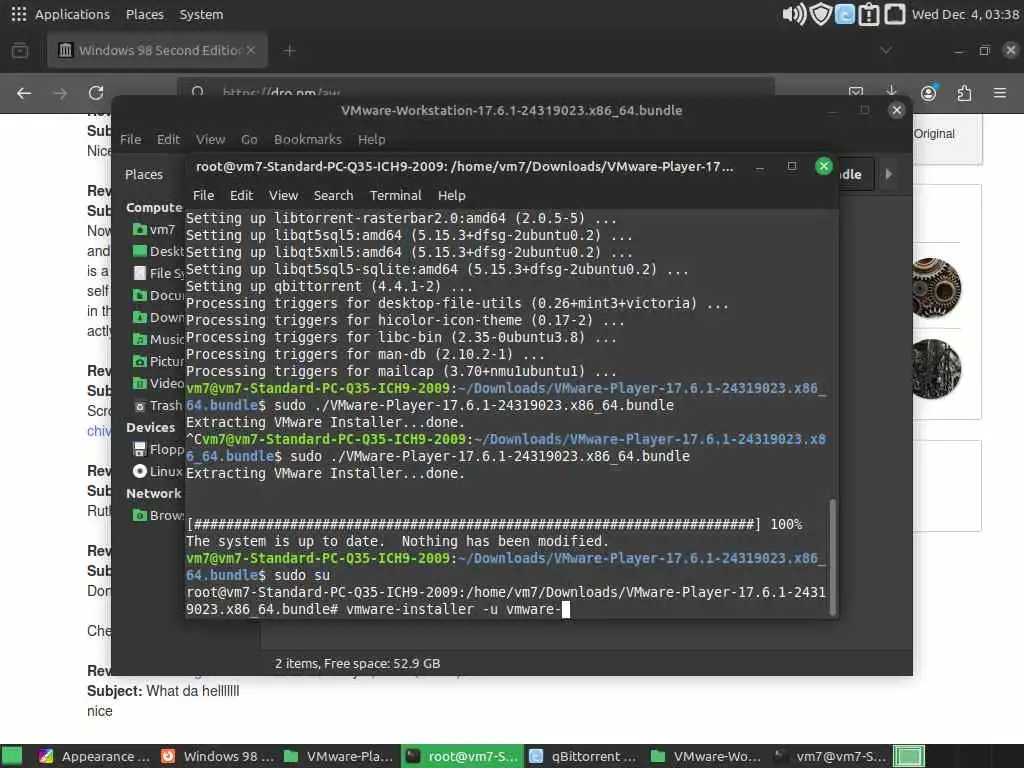
Task: Select Pictures folder in sidebar
Action: pyautogui.click(x=157, y=361)
